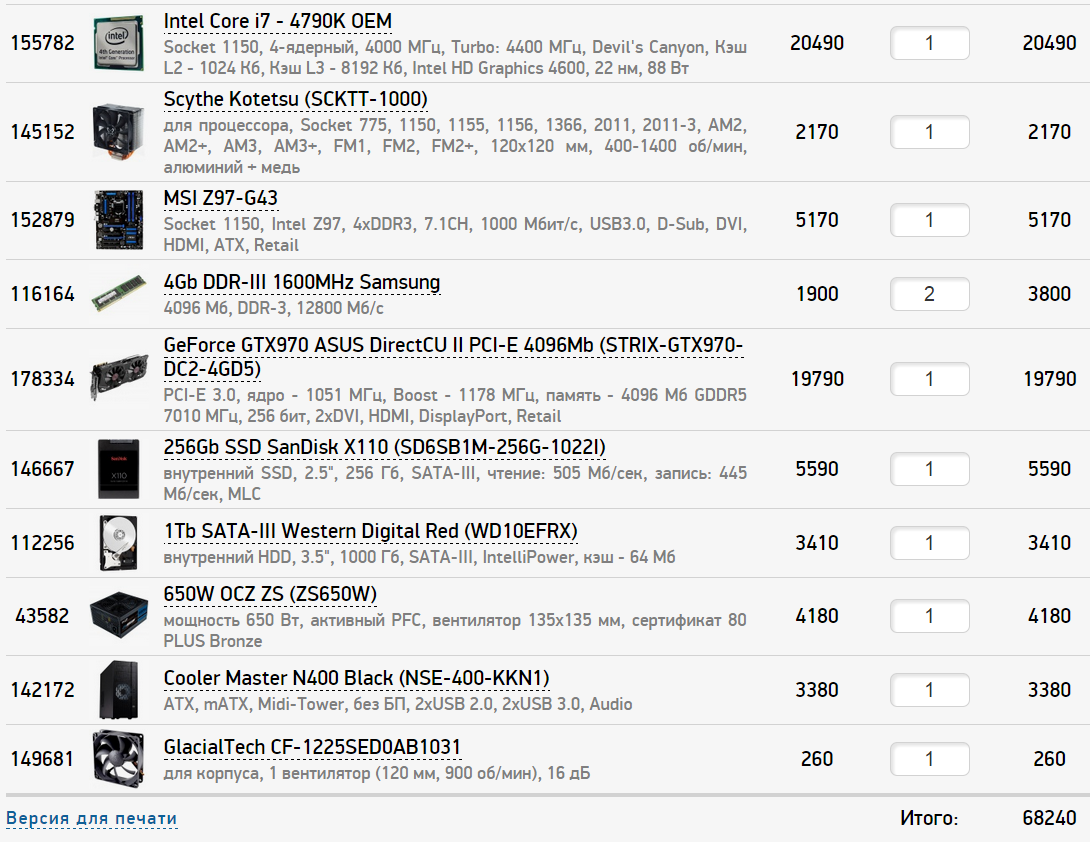Open the 256Gb SSD SanDisk X110 link

[384, 447]
